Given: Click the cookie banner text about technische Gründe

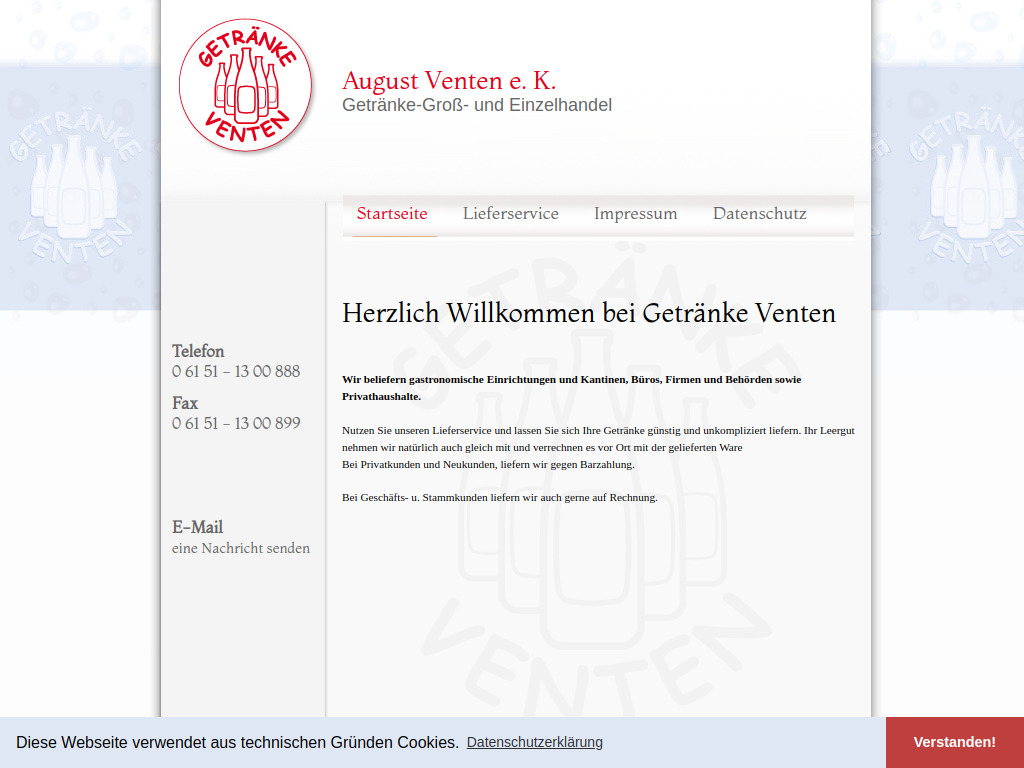Looking at the screenshot, I should tap(239, 742).
